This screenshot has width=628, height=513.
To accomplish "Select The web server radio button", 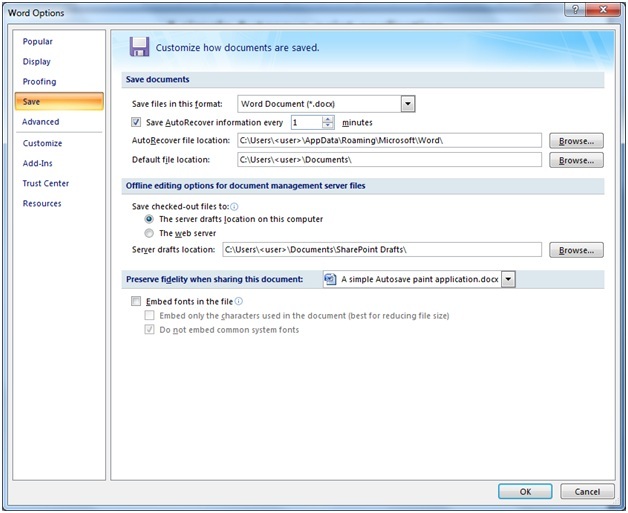I will pyautogui.click(x=149, y=233).
